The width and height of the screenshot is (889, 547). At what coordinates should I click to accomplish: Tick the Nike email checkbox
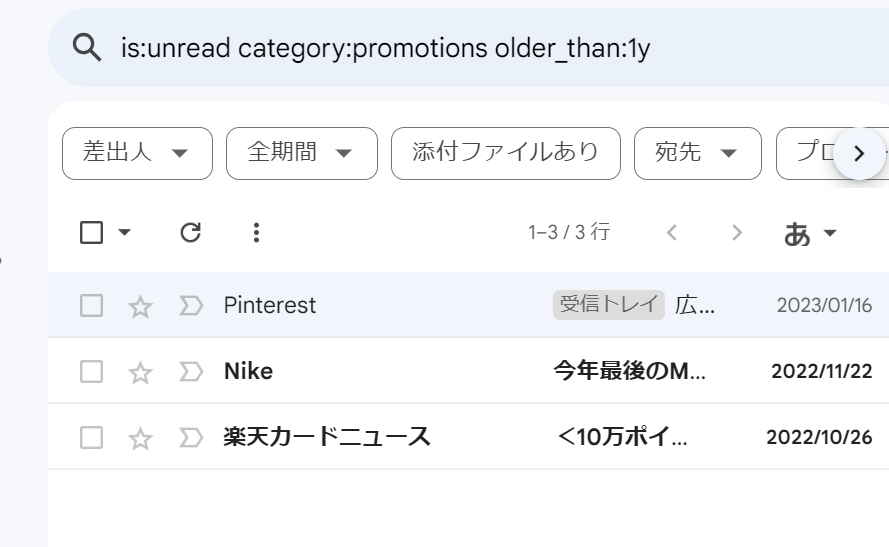click(x=91, y=372)
